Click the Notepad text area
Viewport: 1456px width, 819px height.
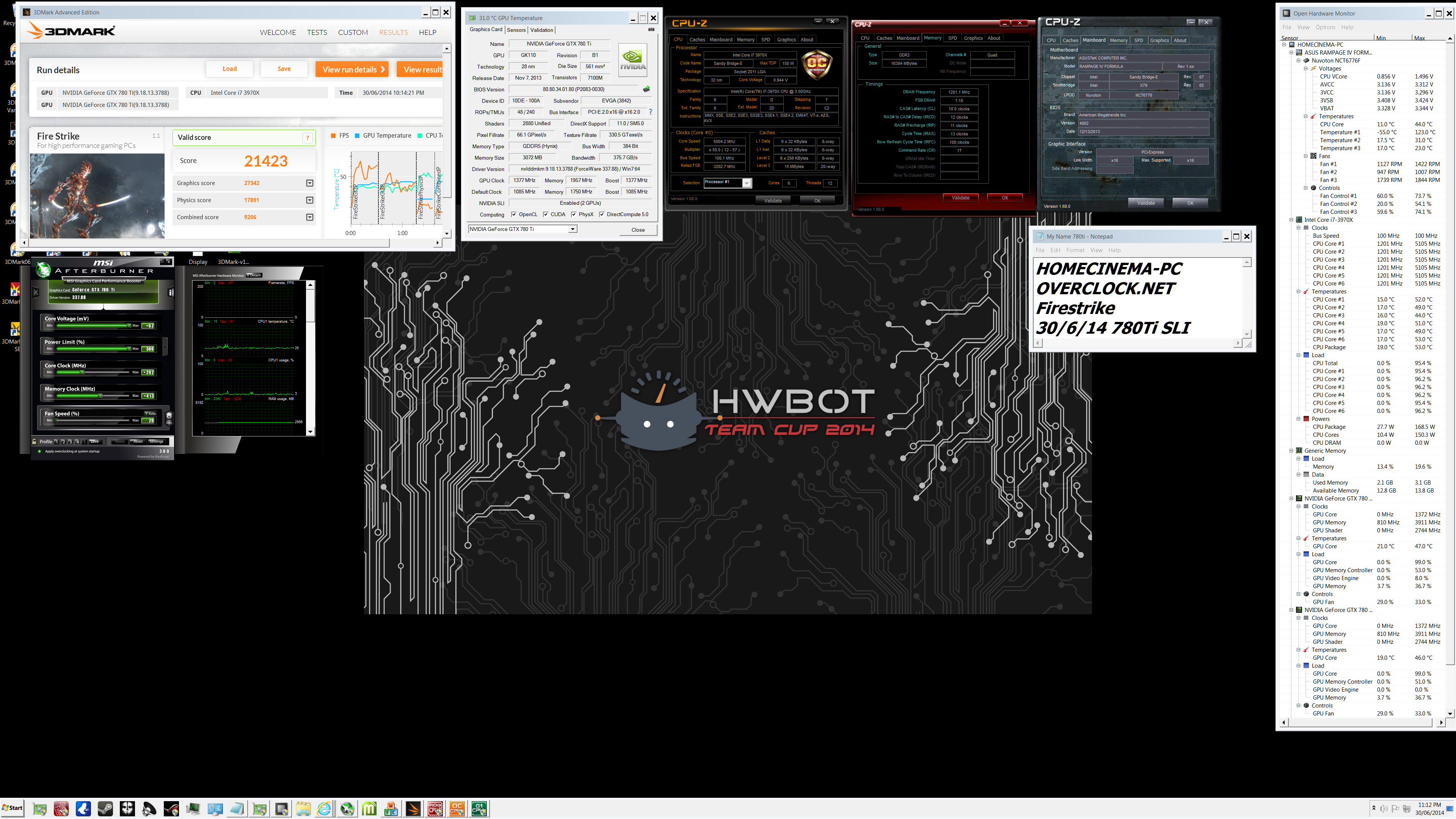(1138, 298)
